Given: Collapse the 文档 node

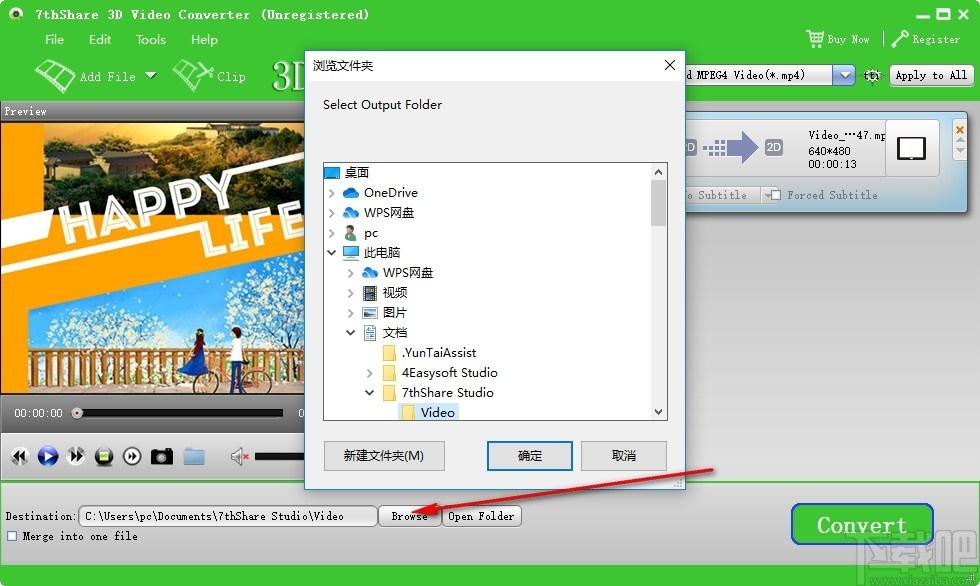Looking at the screenshot, I should pyautogui.click(x=351, y=332).
